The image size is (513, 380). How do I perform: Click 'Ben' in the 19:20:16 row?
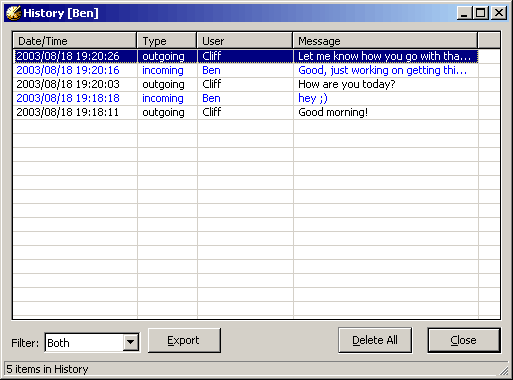[x=211, y=70]
